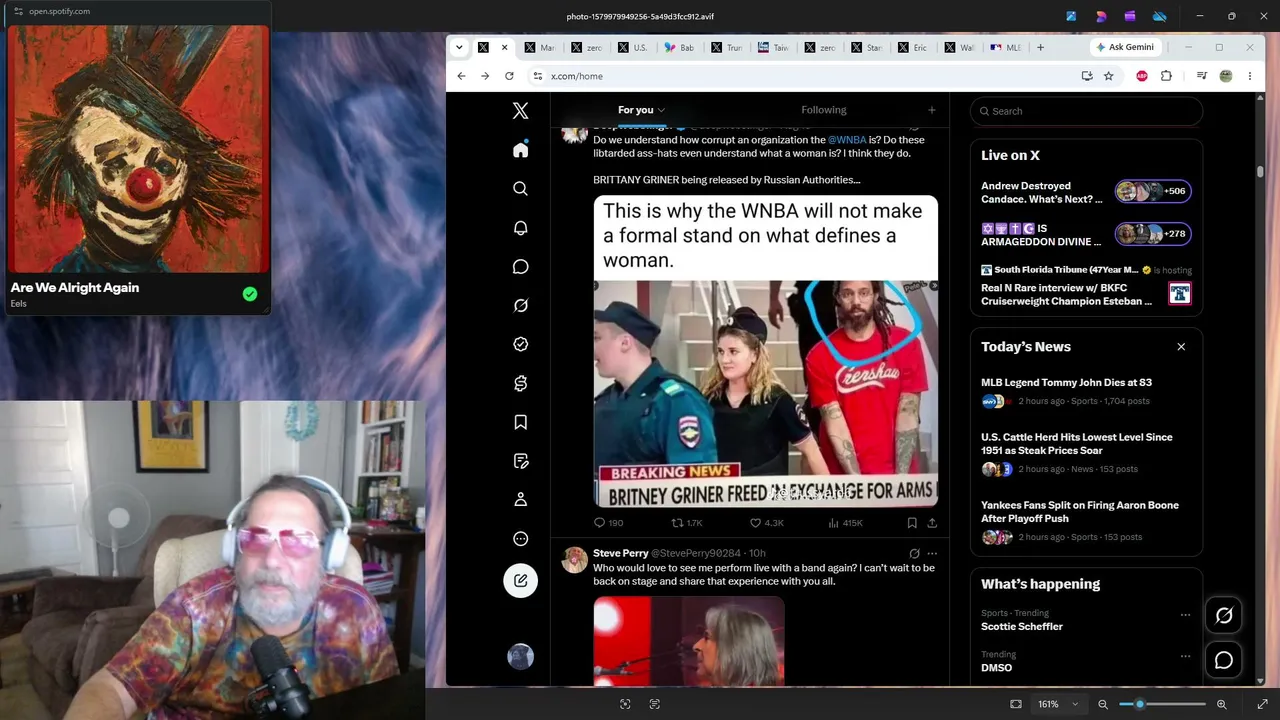Viewport: 1280px width, 720px height.
Task: Switch to the Following tab
Action: pyautogui.click(x=824, y=110)
